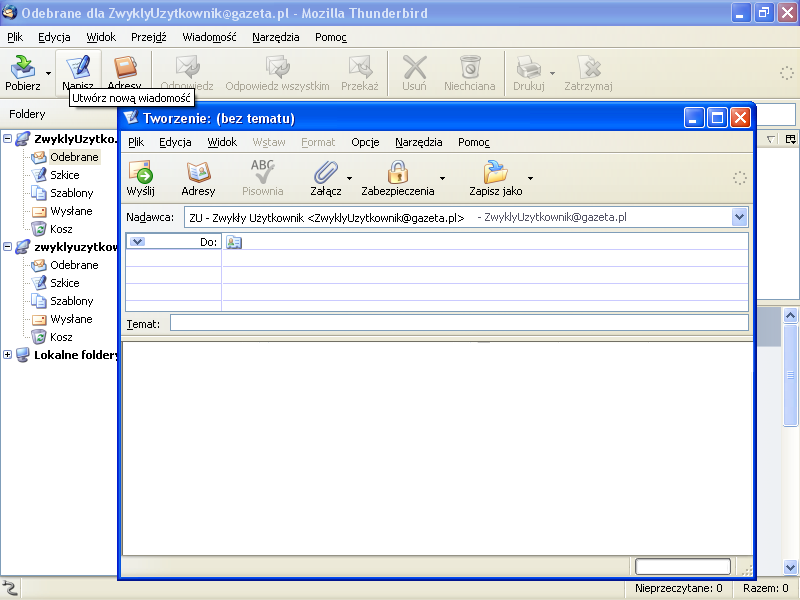Select Kosz under first account
Viewport: 800px width, 600px height.
pos(61,229)
